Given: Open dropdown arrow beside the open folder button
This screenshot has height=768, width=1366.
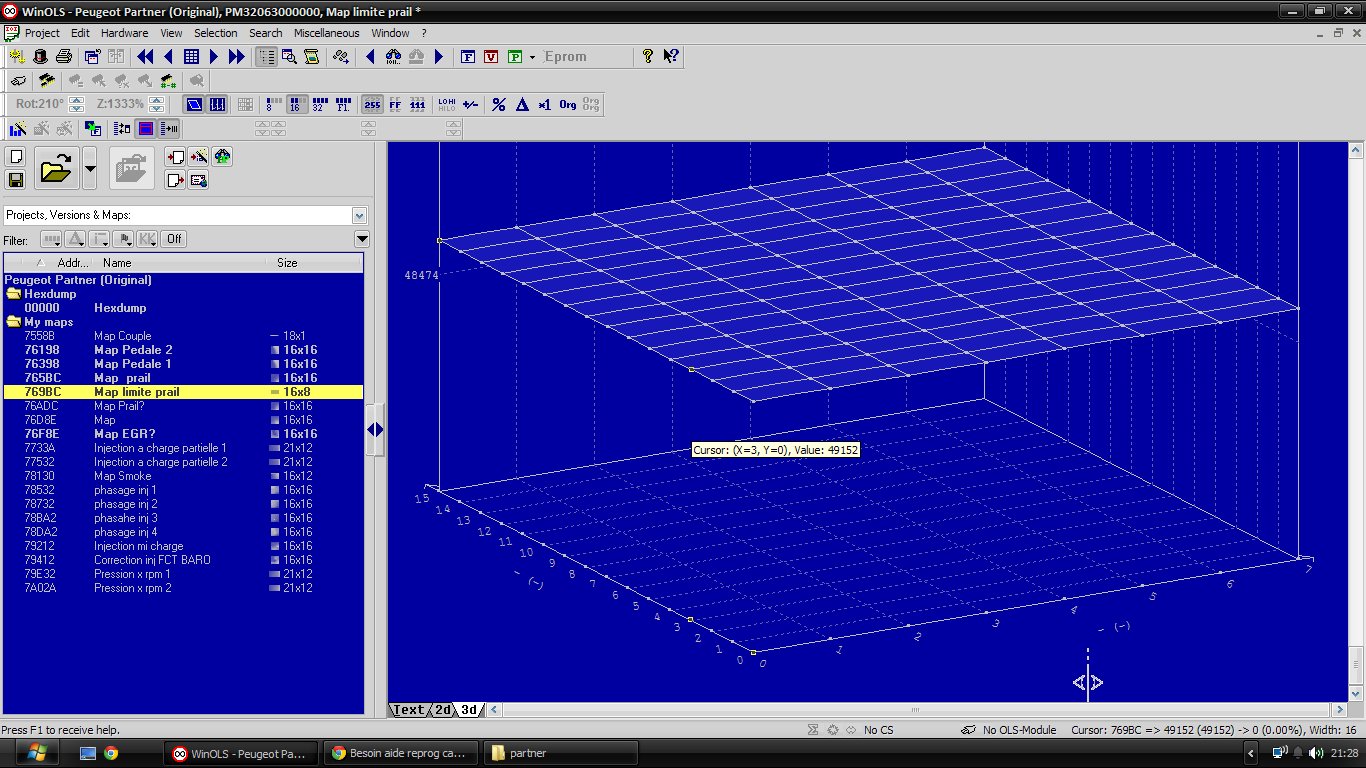Looking at the screenshot, I should 90,168.
